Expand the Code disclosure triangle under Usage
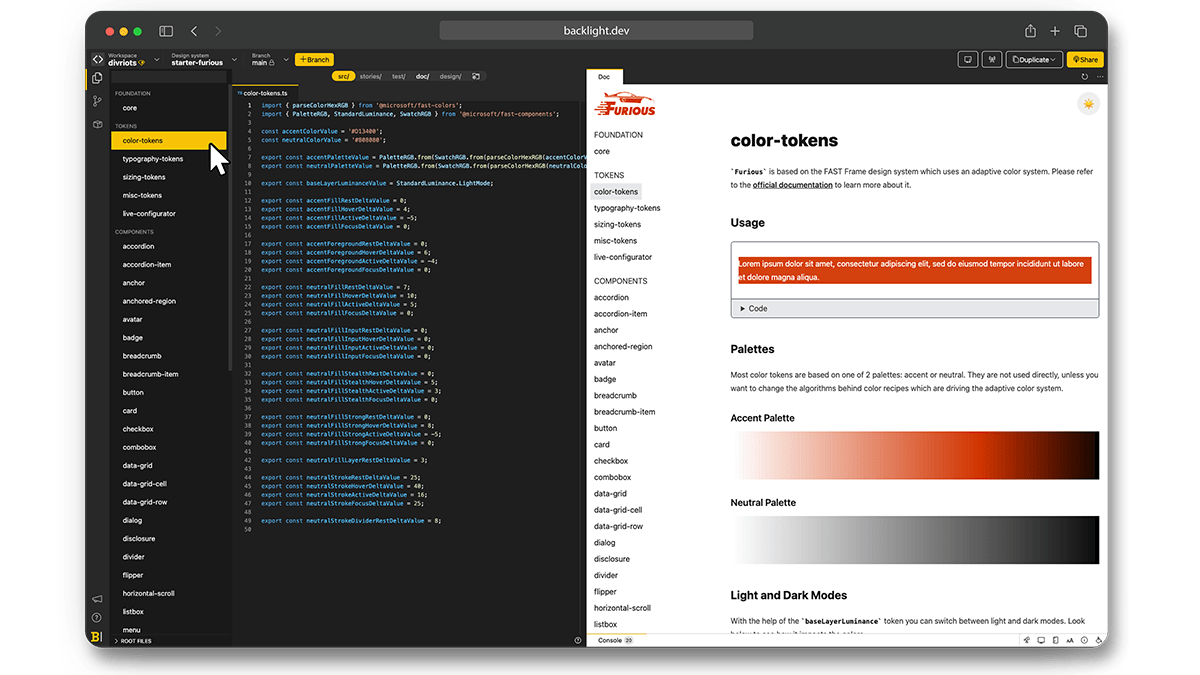This screenshot has width=1200, height=675. point(743,309)
